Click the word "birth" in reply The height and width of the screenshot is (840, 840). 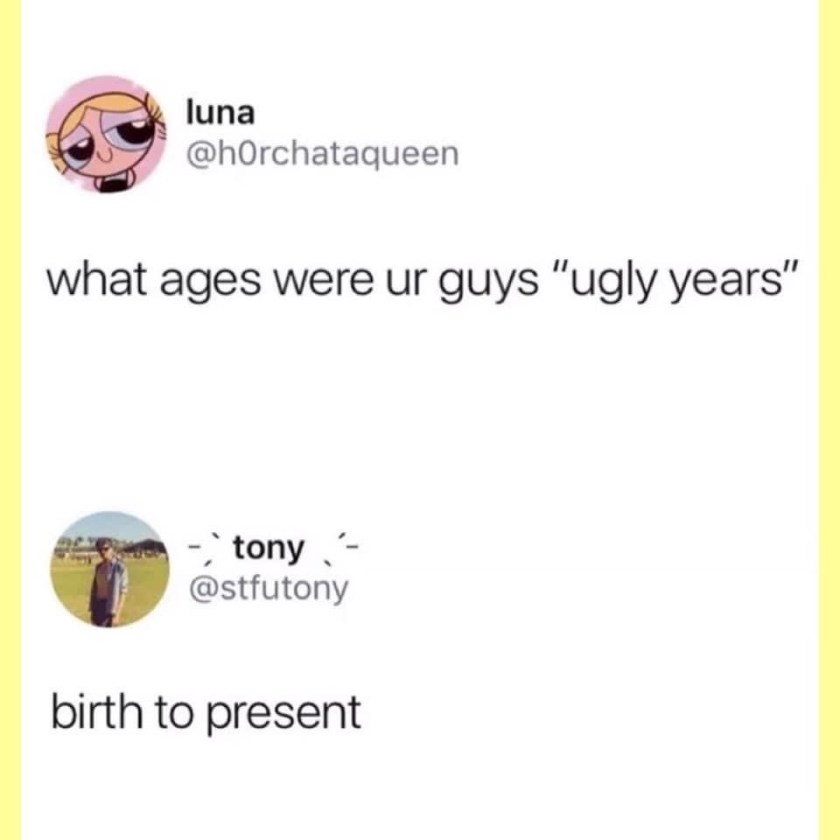[97, 710]
